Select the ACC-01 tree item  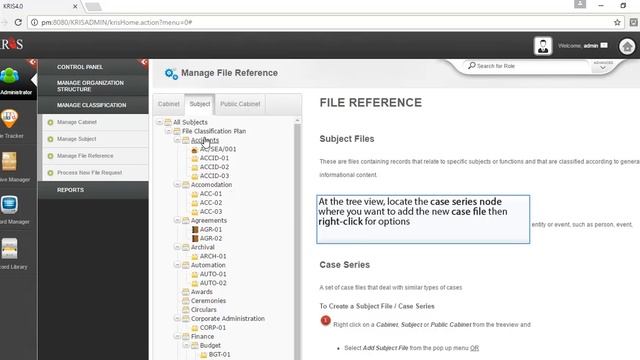click(211, 194)
